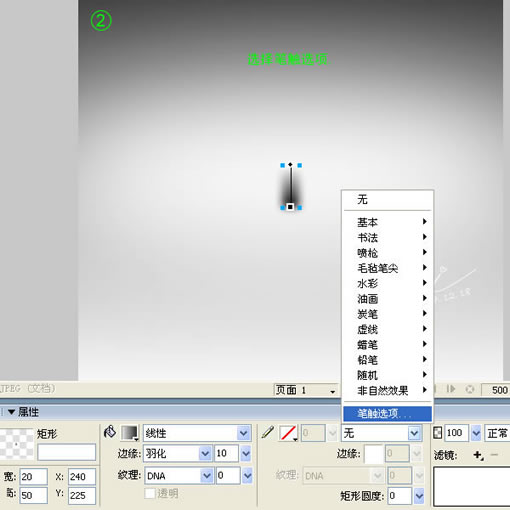This screenshot has height=510, width=510.
Task: Open the 正常 blend mode dropdown
Action: click(x=497, y=433)
